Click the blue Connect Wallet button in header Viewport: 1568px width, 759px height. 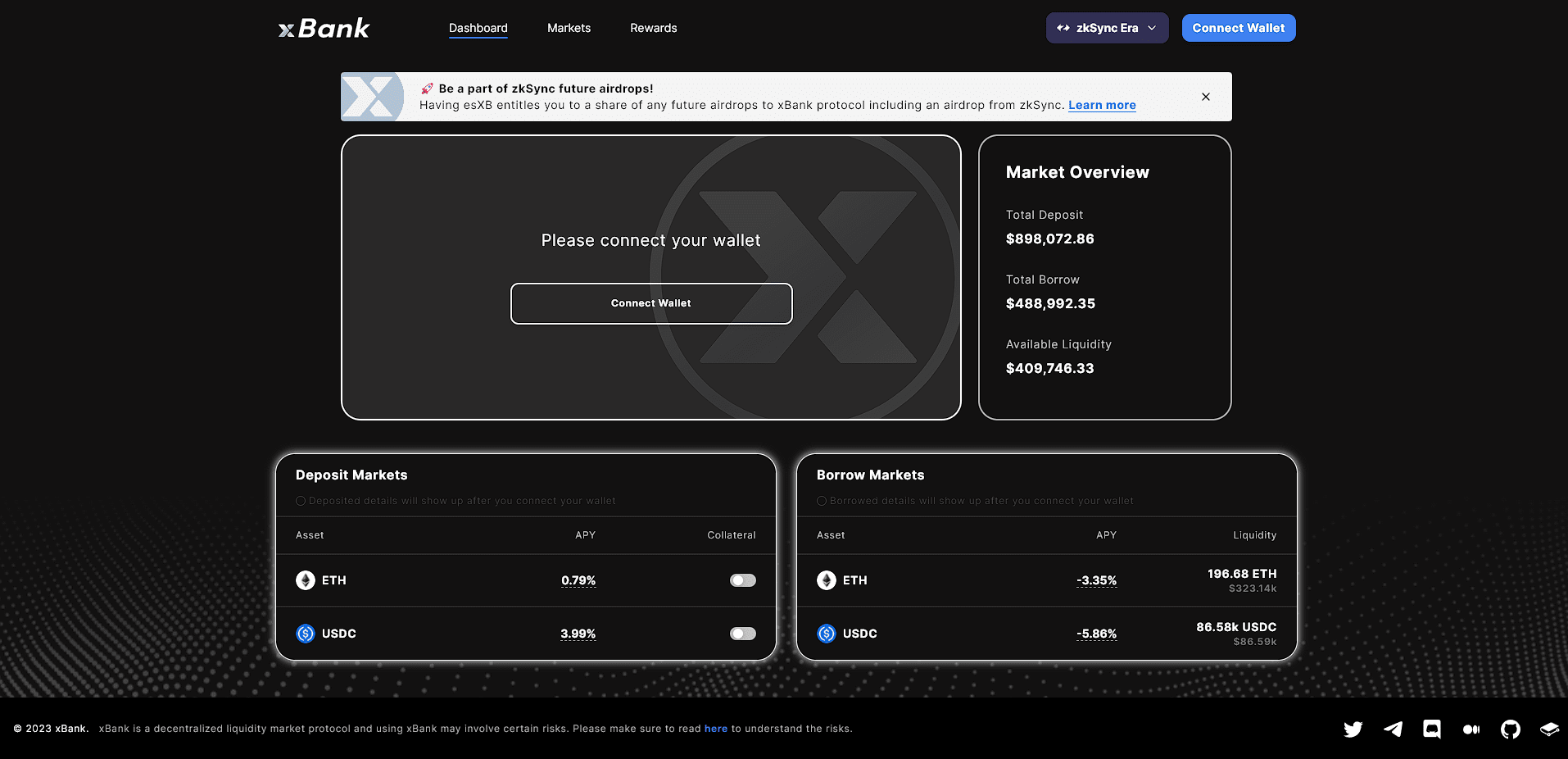pyautogui.click(x=1239, y=28)
